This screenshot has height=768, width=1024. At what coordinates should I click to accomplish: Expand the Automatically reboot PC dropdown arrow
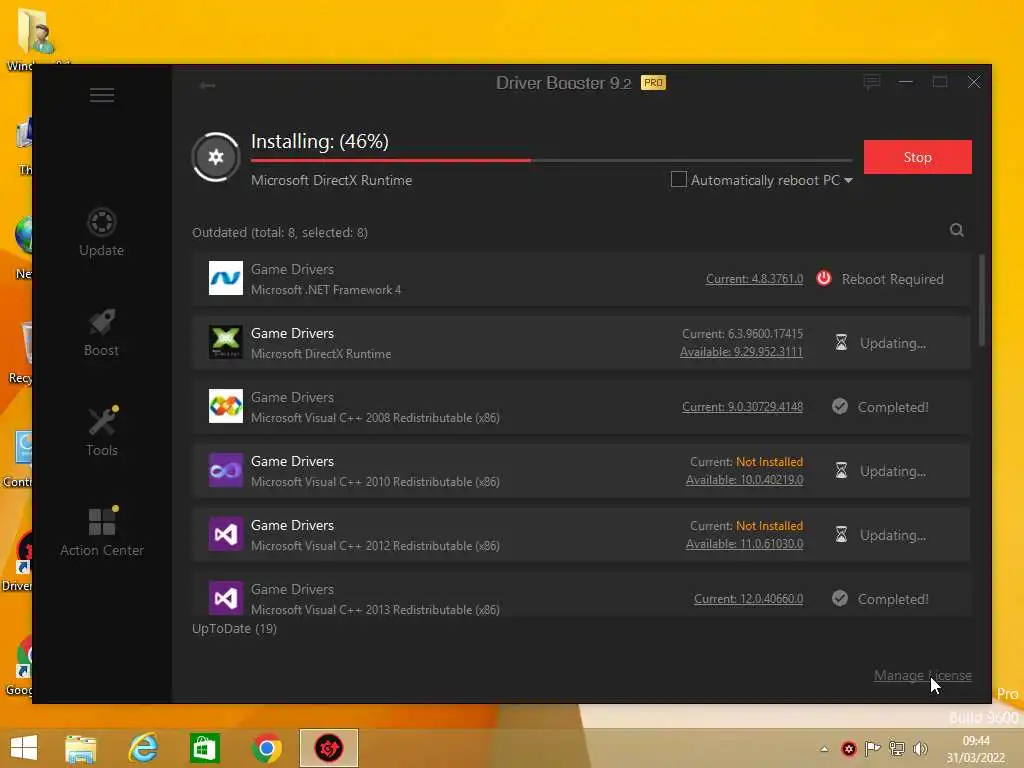pos(848,181)
